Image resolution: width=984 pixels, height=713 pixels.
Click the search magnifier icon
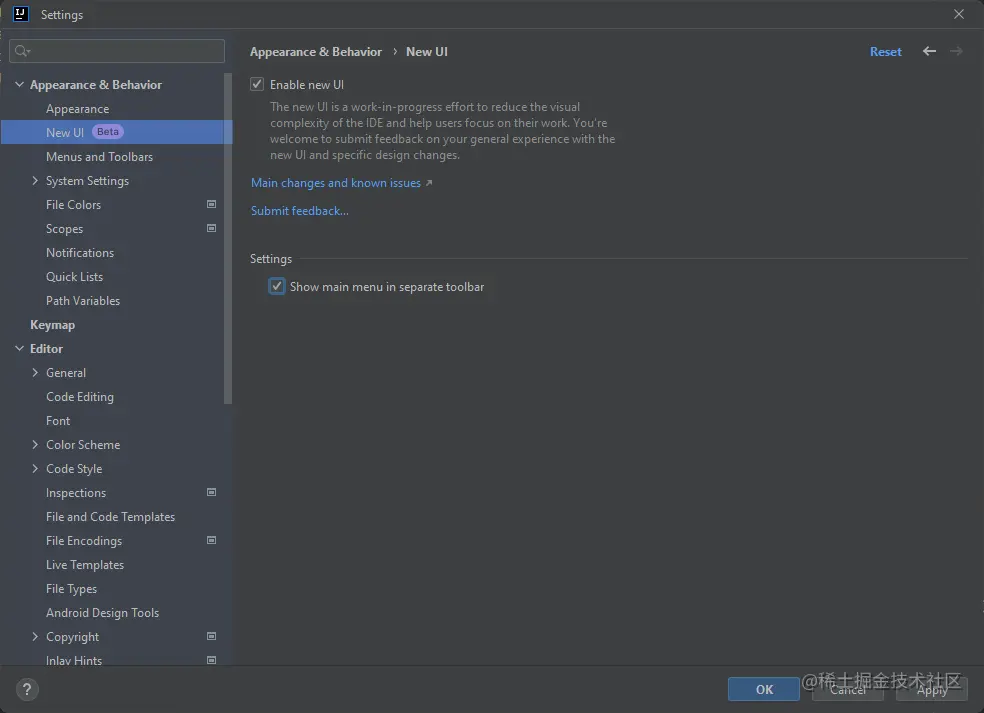click(22, 51)
